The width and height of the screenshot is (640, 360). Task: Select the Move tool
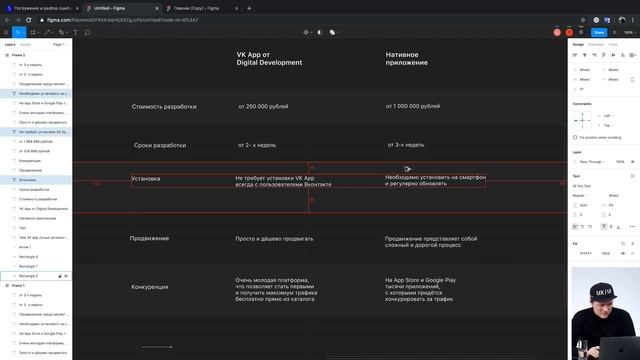[x=18, y=32]
